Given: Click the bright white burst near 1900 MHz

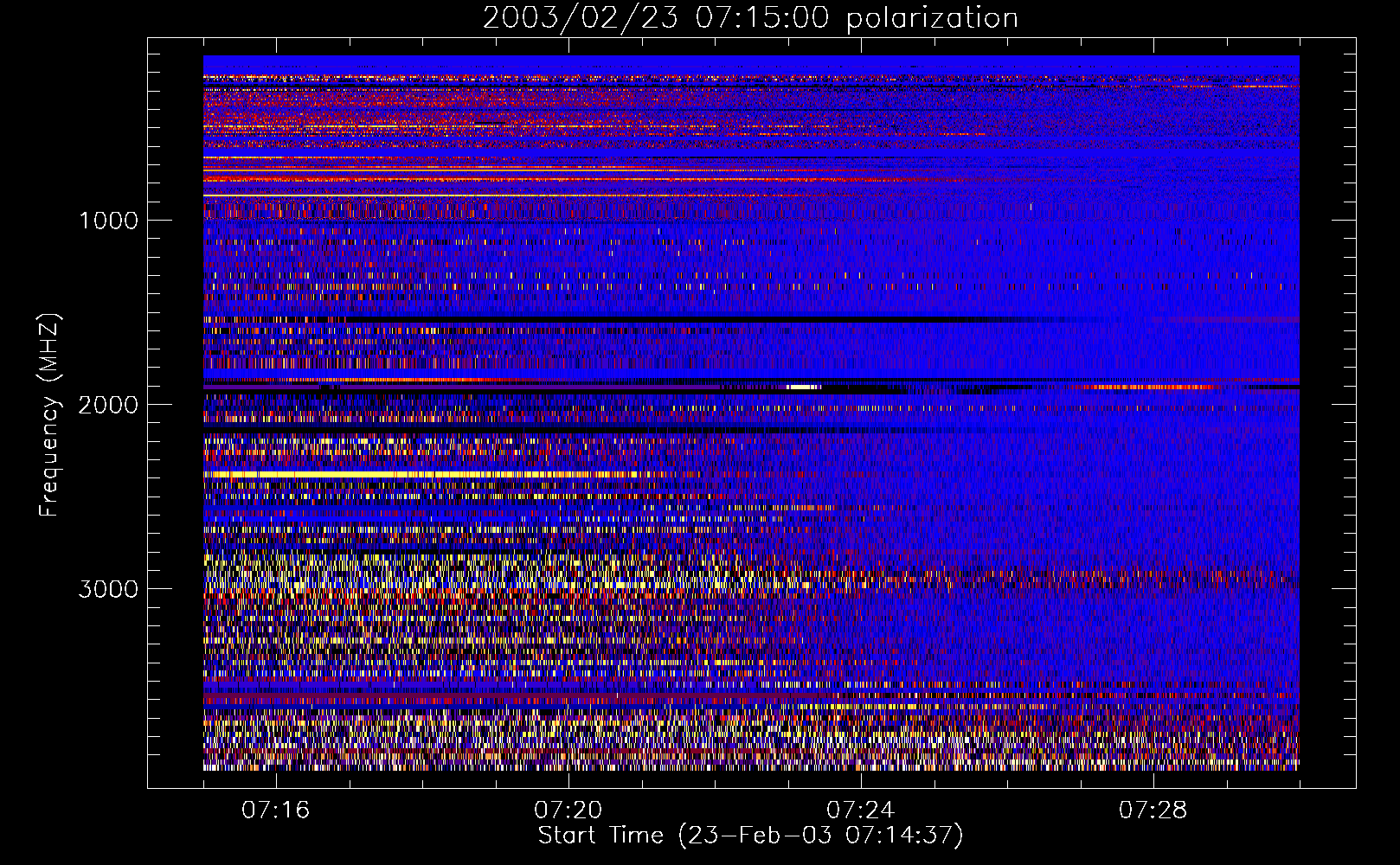Looking at the screenshot, I should (x=803, y=387).
